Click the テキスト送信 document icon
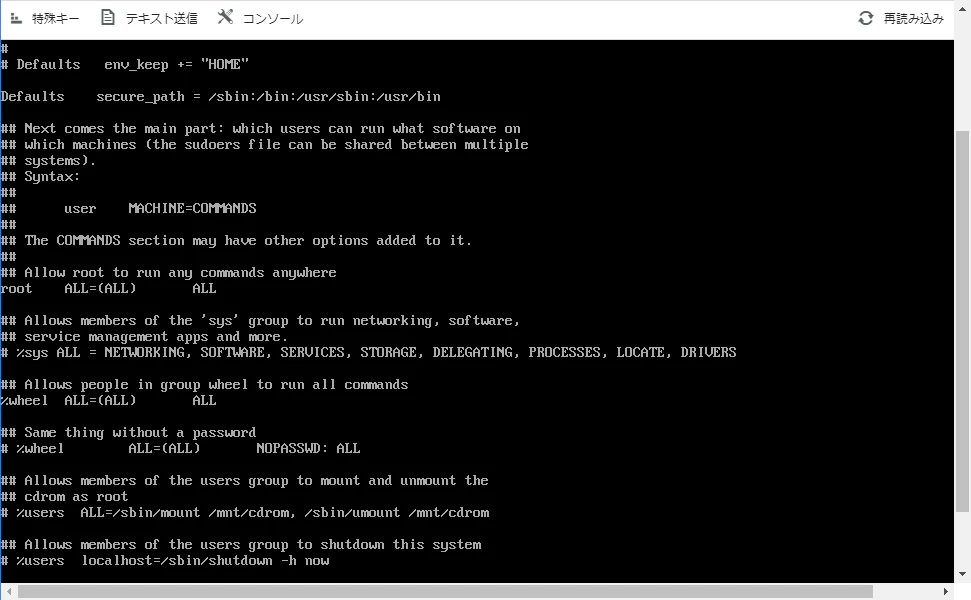This screenshot has width=971, height=600. click(x=108, y=17)
